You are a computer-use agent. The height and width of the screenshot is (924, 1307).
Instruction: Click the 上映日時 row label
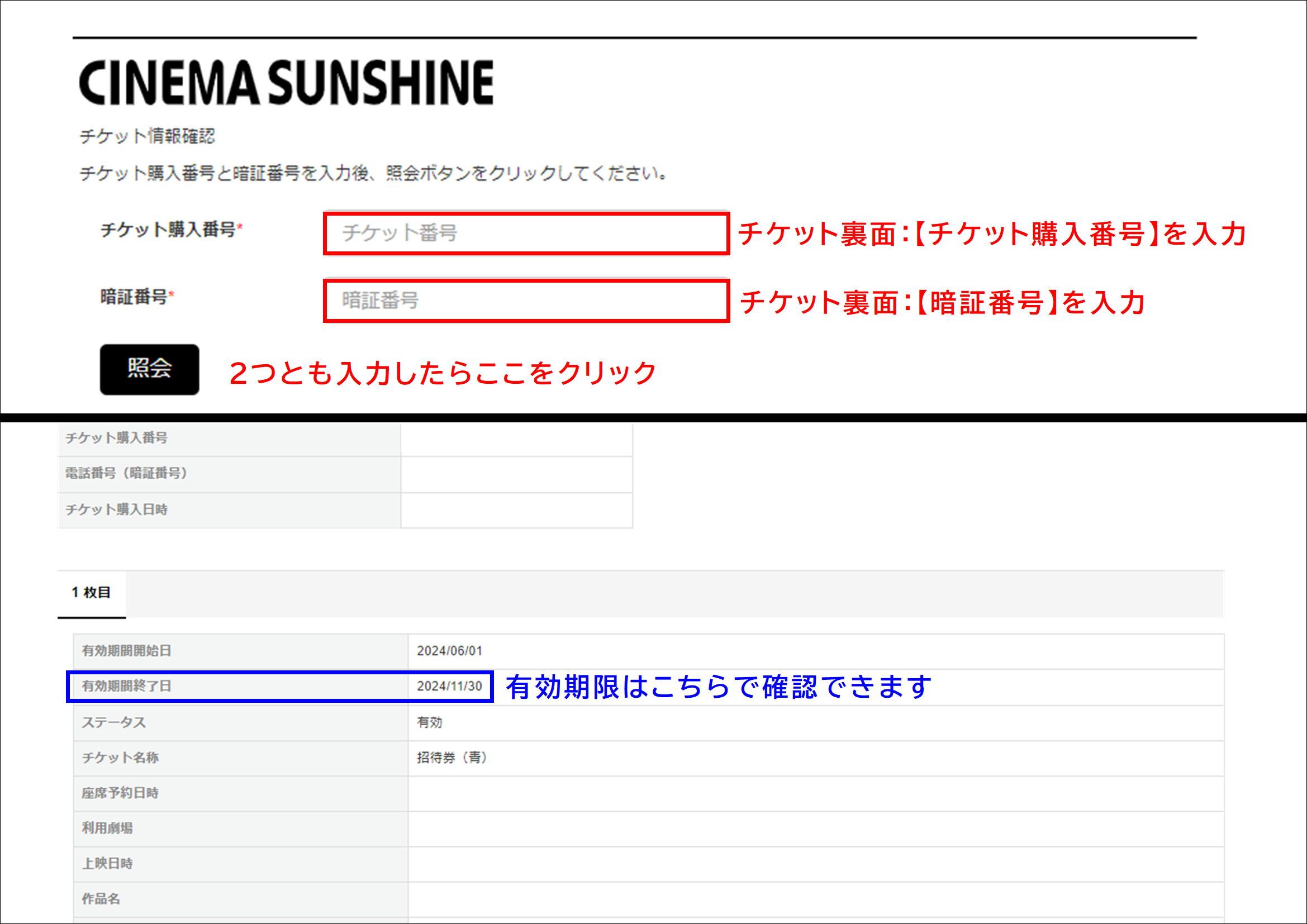click(107, 864)
